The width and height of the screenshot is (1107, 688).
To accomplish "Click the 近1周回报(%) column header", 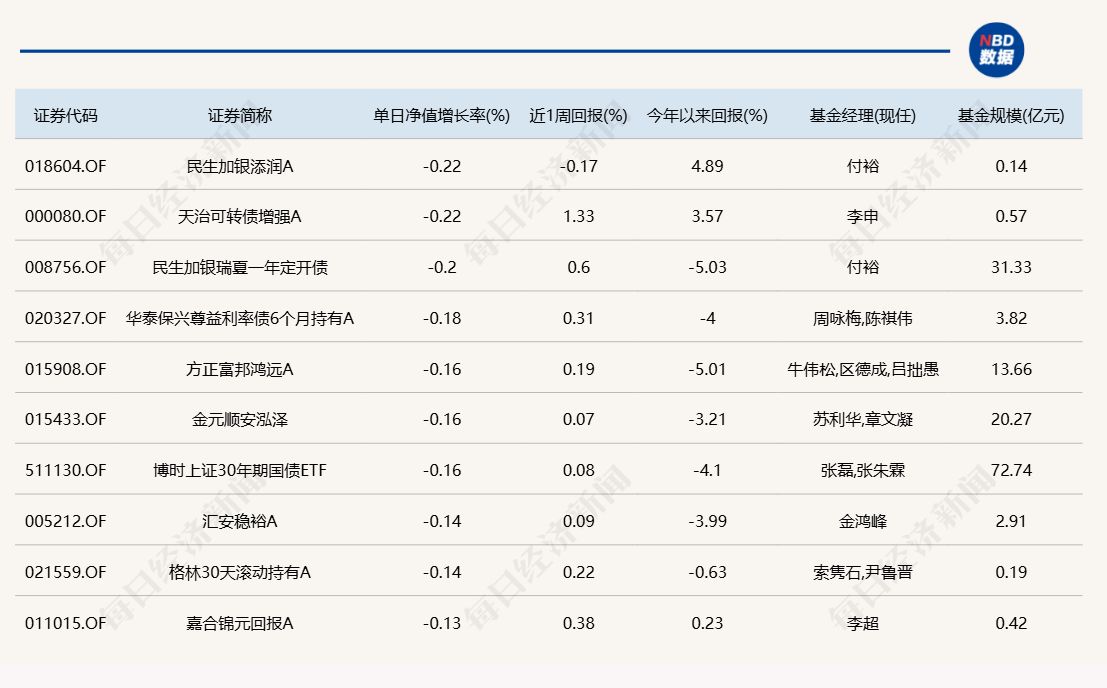I will click(578, 115).
